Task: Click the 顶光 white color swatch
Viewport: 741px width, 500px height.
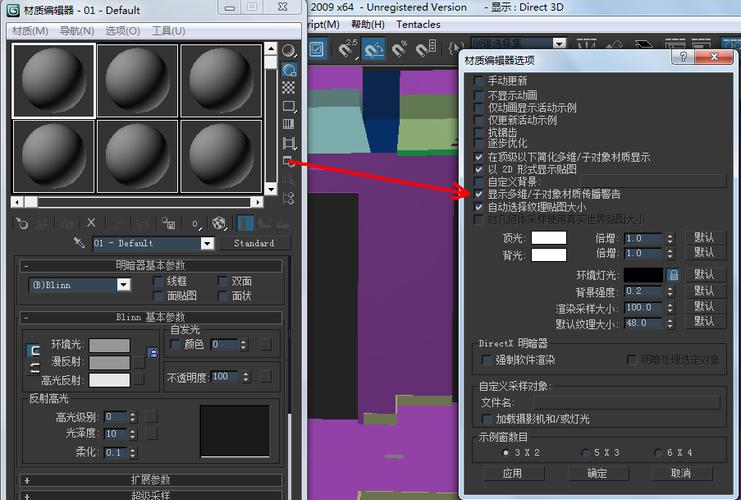Action: (549, 238)
